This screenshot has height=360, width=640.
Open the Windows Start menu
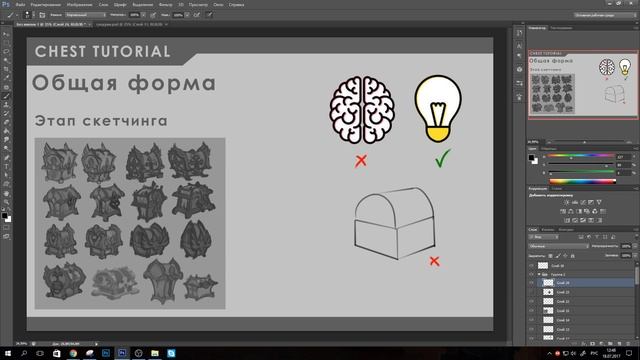[8, 353]
